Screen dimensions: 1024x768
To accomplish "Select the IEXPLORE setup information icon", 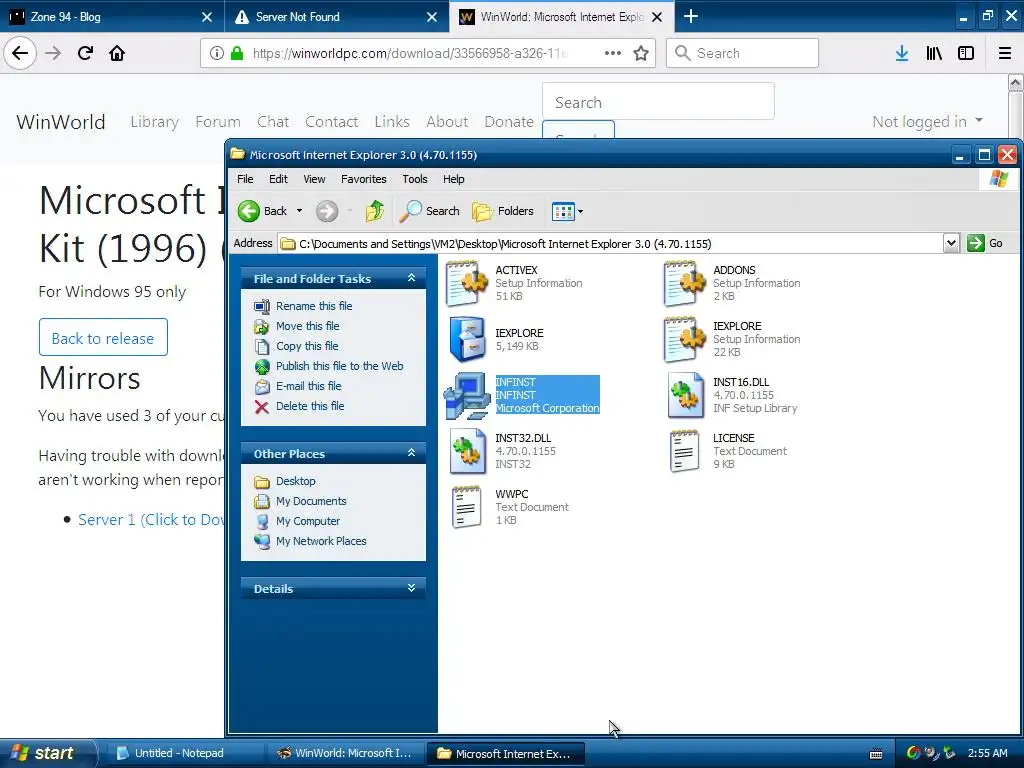I will click(684, 339).
